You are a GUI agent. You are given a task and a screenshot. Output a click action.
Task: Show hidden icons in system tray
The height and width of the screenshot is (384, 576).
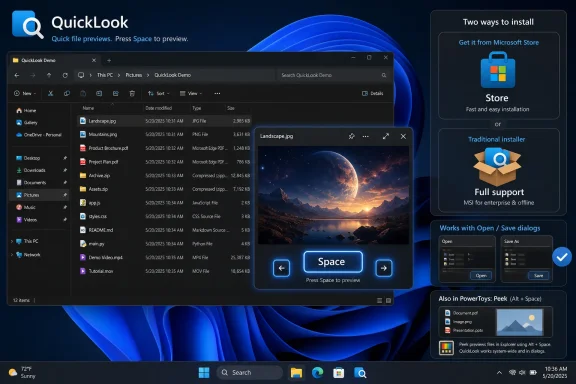click(499, 373)
